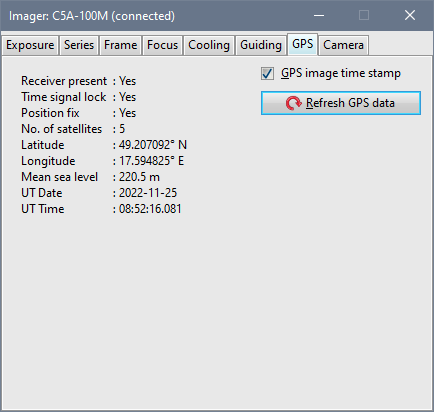Minimize the Imager window

[x=319, y=15]
